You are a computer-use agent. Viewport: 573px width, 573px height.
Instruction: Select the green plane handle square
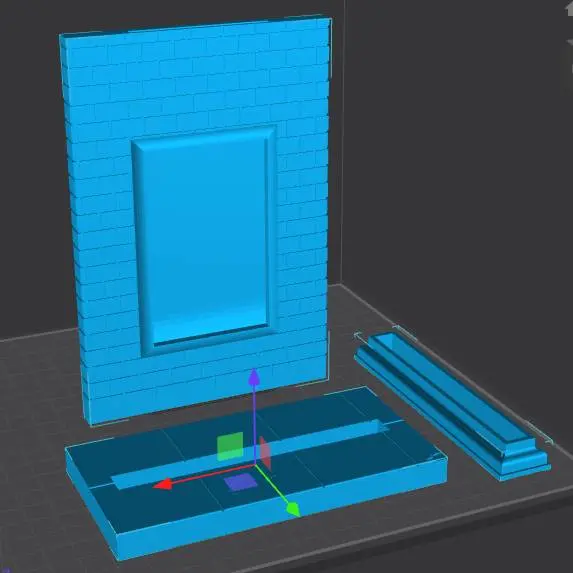pos(230,446)
